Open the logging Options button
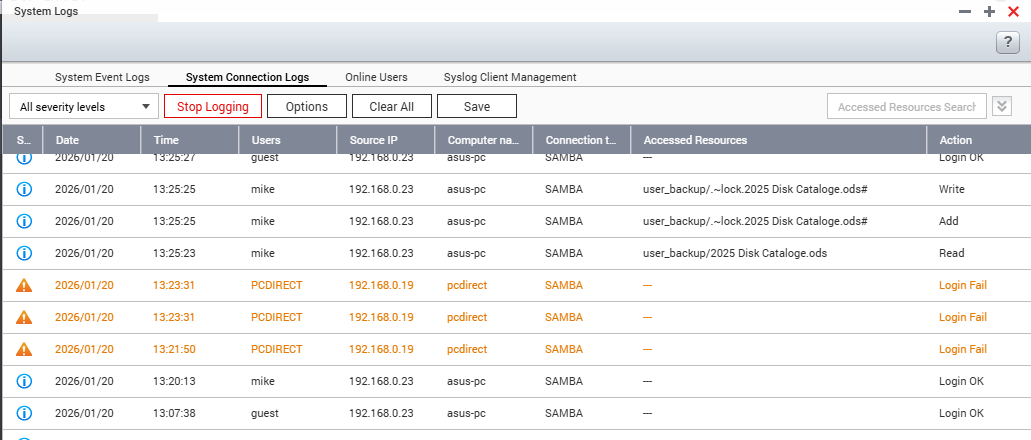The image size is (1031, 440). click(306, 107)
